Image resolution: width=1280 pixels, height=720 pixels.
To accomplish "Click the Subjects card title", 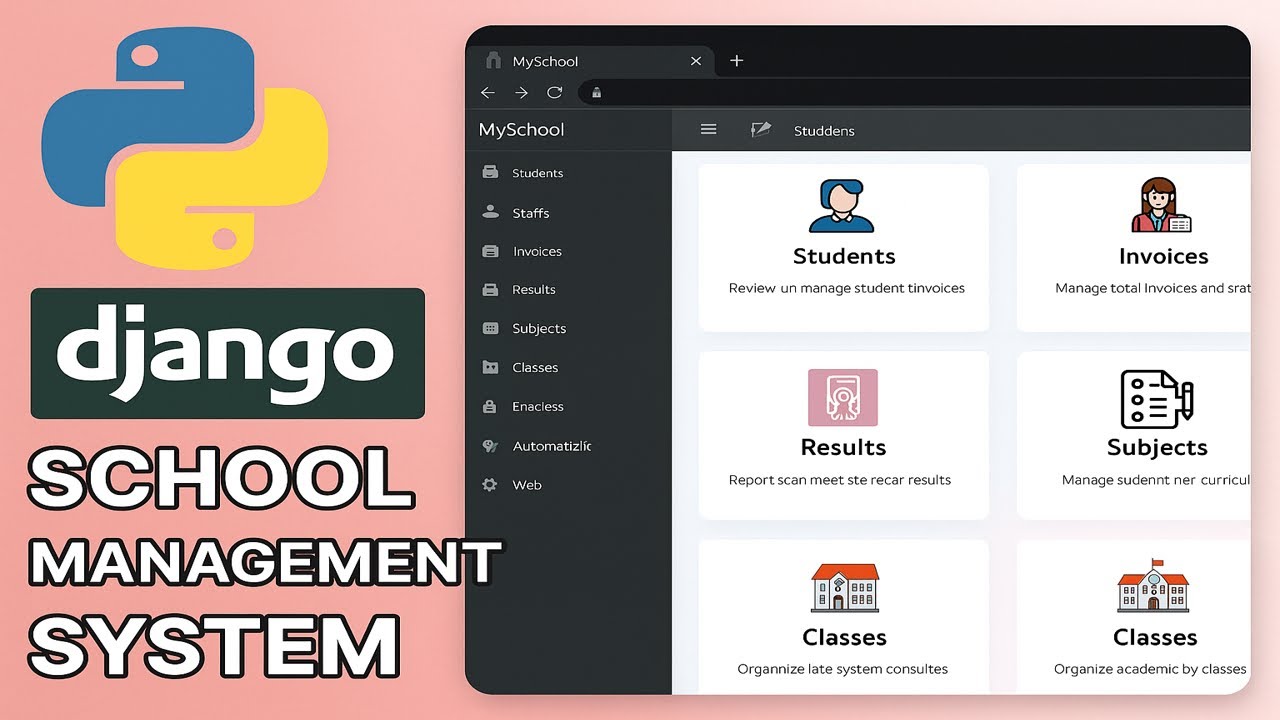I will point(1157,447).
